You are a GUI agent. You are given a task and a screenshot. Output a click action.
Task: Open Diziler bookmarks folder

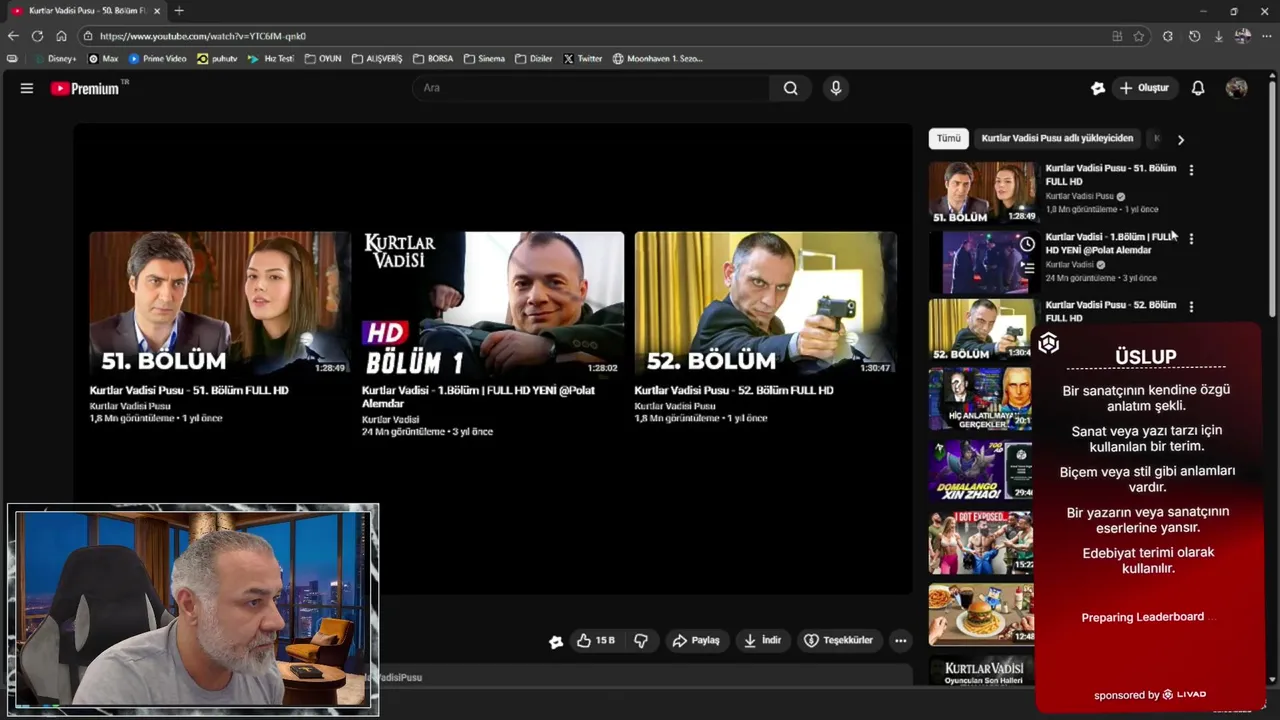(x=534, y=59)
